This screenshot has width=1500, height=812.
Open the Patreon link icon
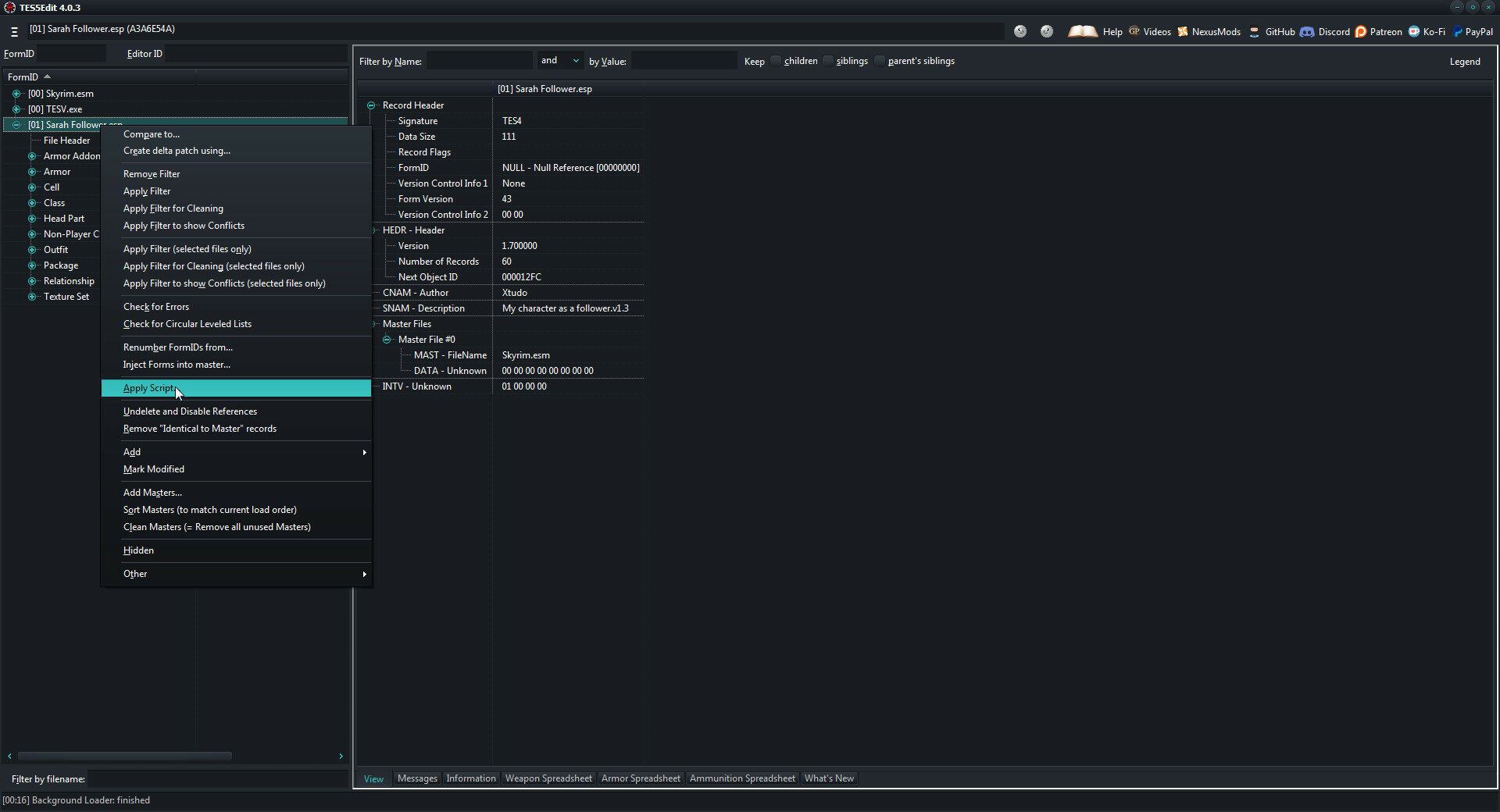tap(1361, 32)
